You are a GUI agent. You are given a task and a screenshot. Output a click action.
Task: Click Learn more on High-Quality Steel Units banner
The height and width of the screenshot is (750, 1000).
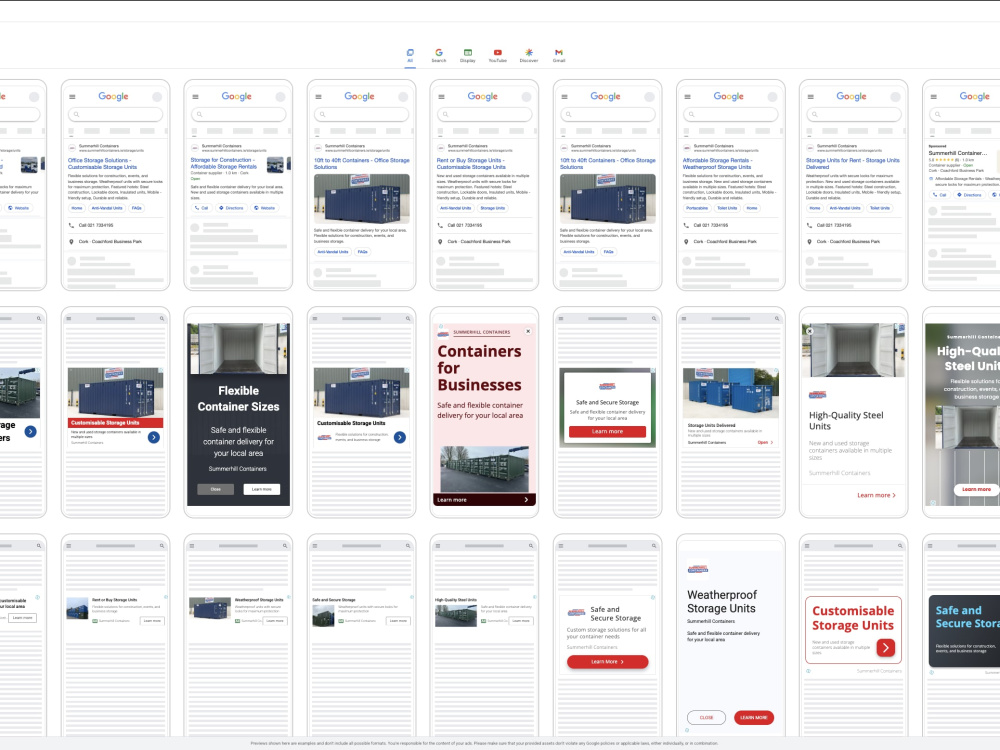click(521, 621)
